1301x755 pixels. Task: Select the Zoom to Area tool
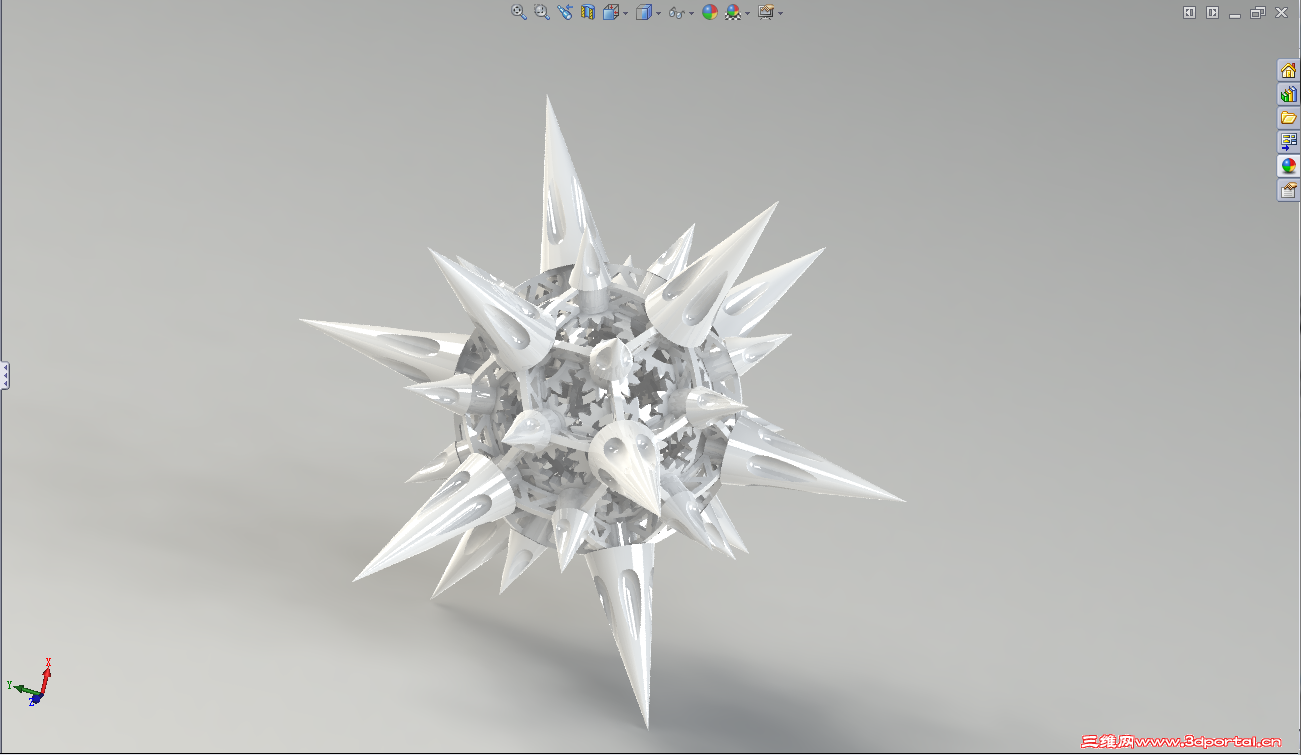pyautogui.click(x=542, y=12)
